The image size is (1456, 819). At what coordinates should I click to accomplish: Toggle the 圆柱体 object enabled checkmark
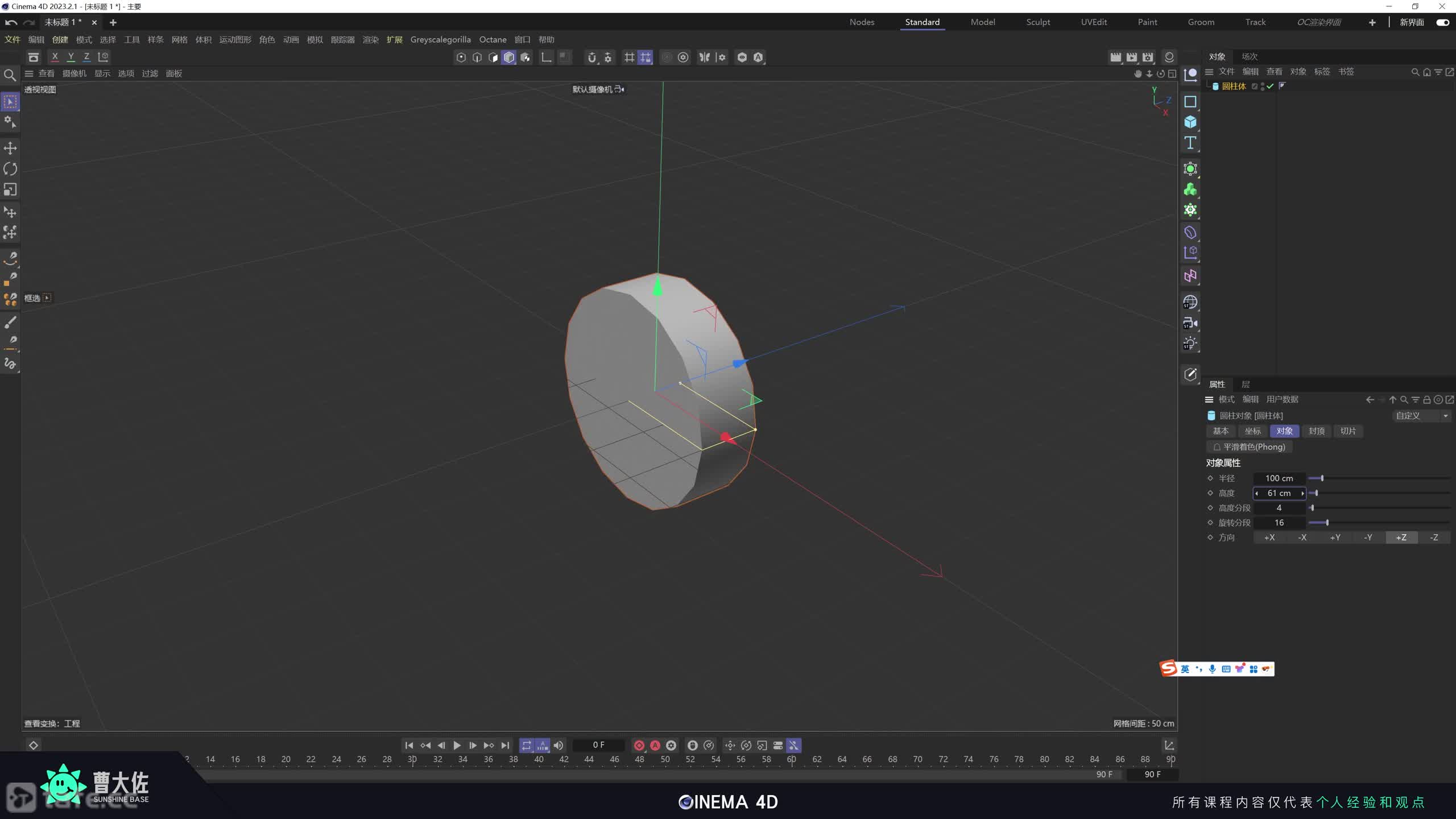coord(1270,86)
